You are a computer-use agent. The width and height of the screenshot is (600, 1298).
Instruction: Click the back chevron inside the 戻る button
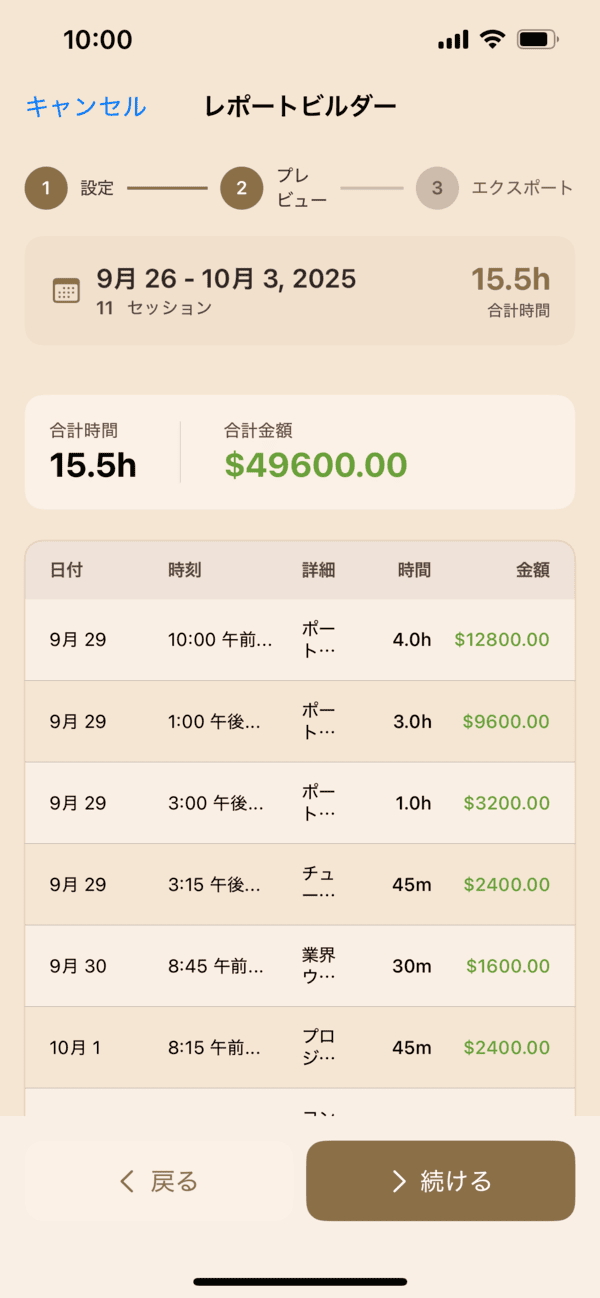pyautogui.click(x=124, y=1181)
